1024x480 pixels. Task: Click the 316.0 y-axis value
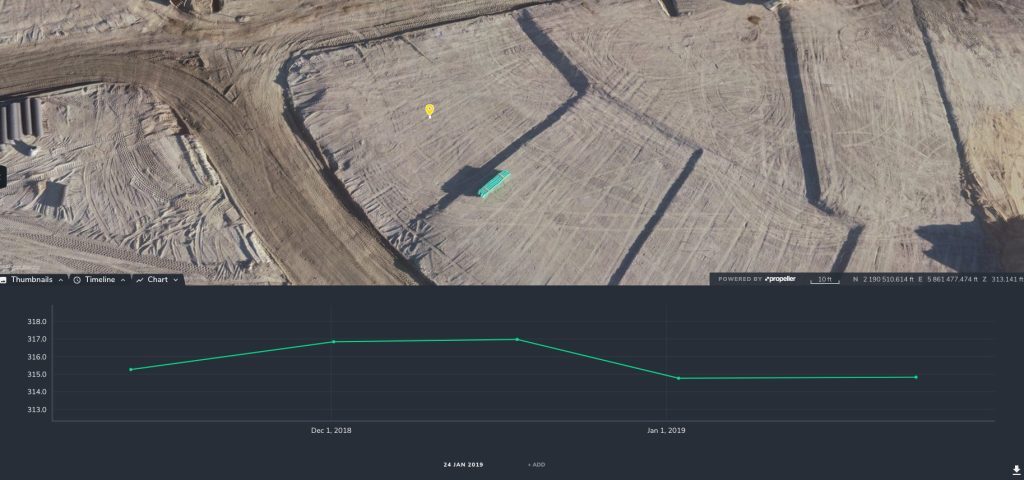pos(37,357)
